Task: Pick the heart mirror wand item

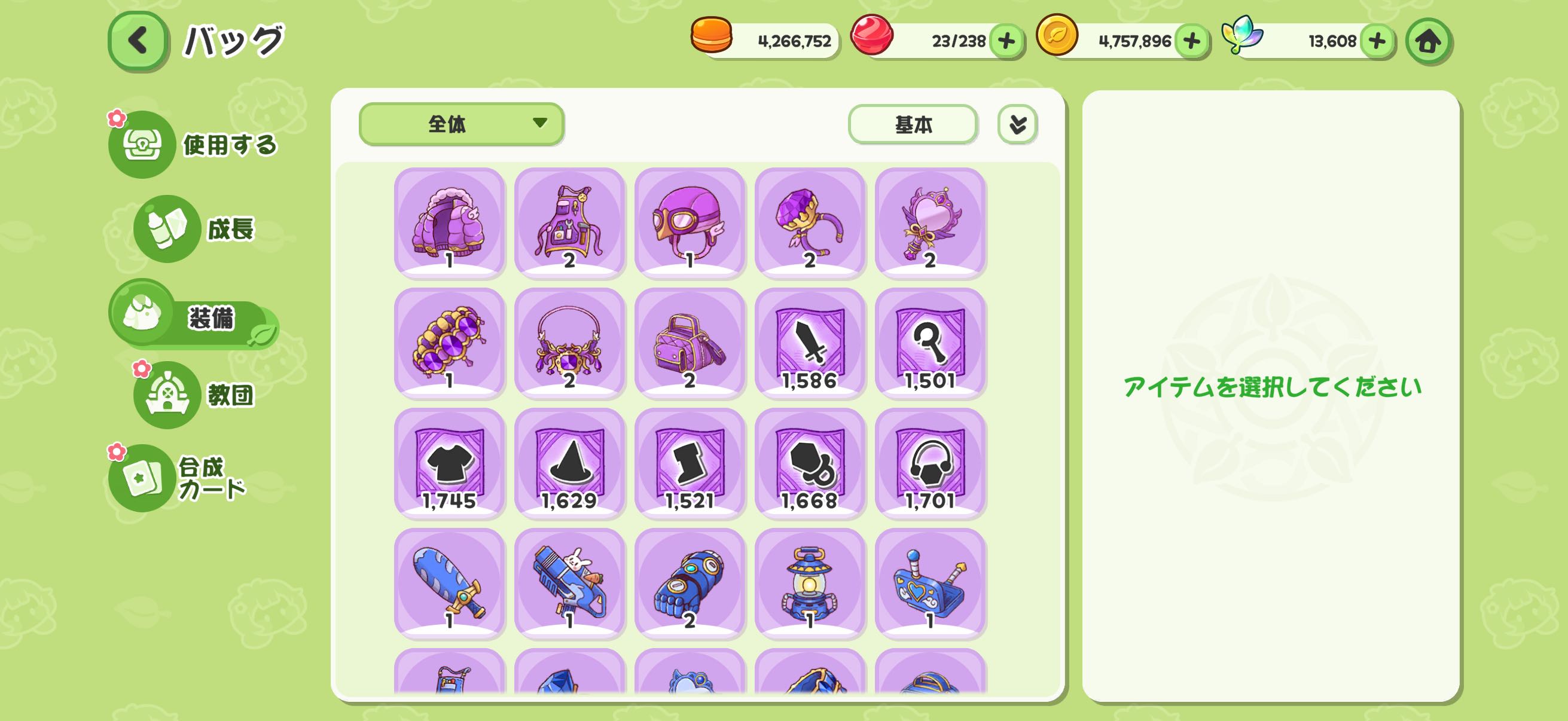Action: coord(930,222)
